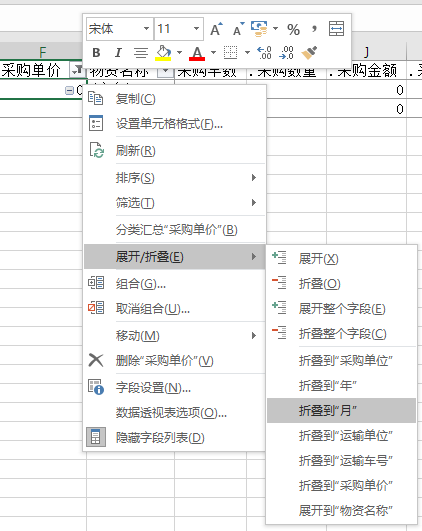Click the borders icon
Image resolution: width=422 pixels, height=531 pixels.
pyautogui.click(x=230, y=52)
